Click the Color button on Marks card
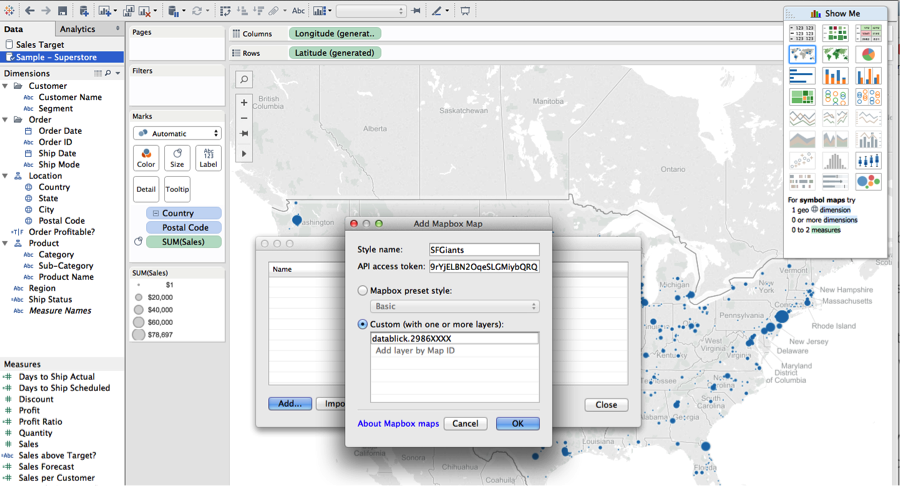This screenshot has height=486, width=900. 146,158
